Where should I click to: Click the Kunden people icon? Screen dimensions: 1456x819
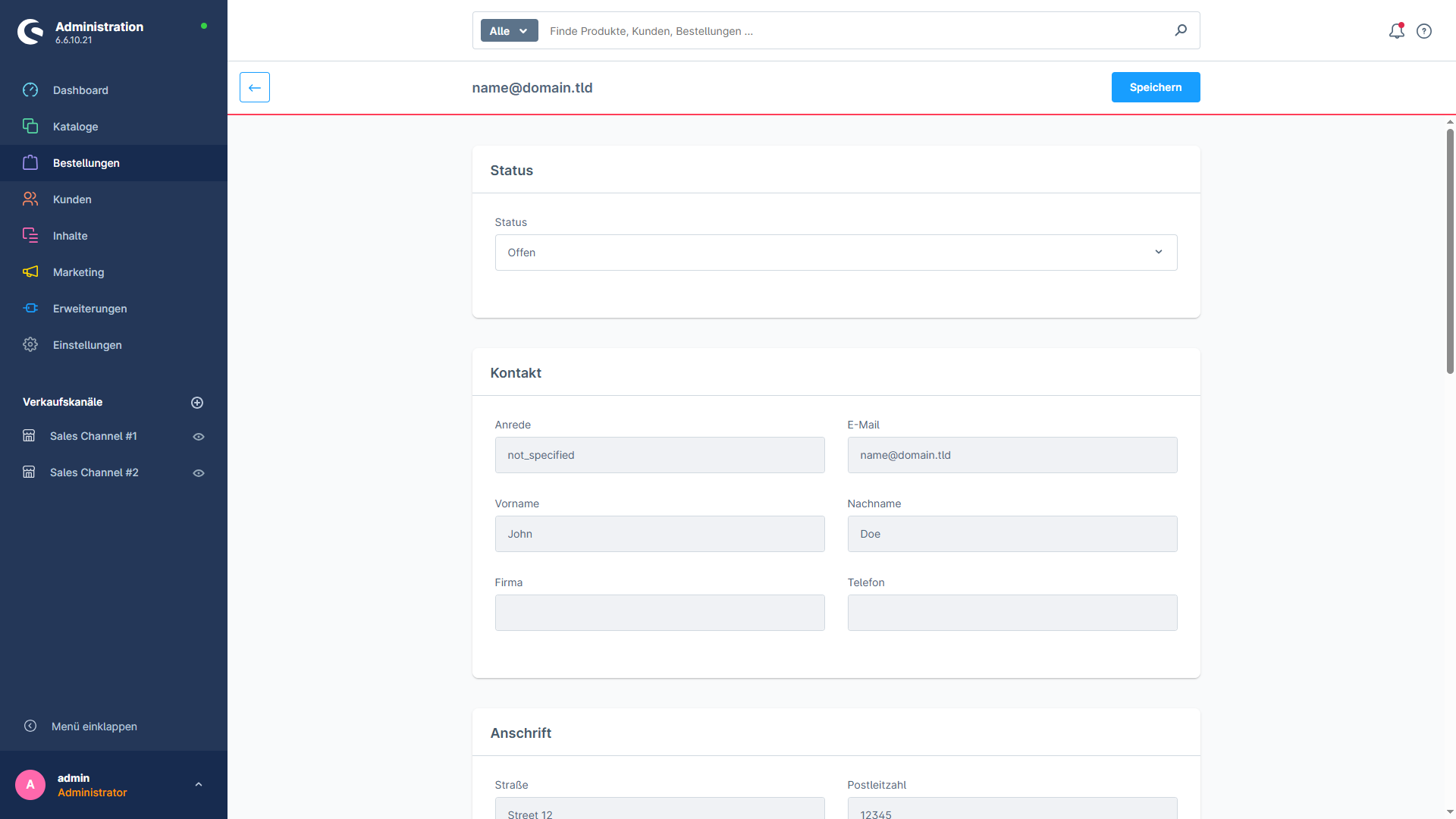point(30,199)
